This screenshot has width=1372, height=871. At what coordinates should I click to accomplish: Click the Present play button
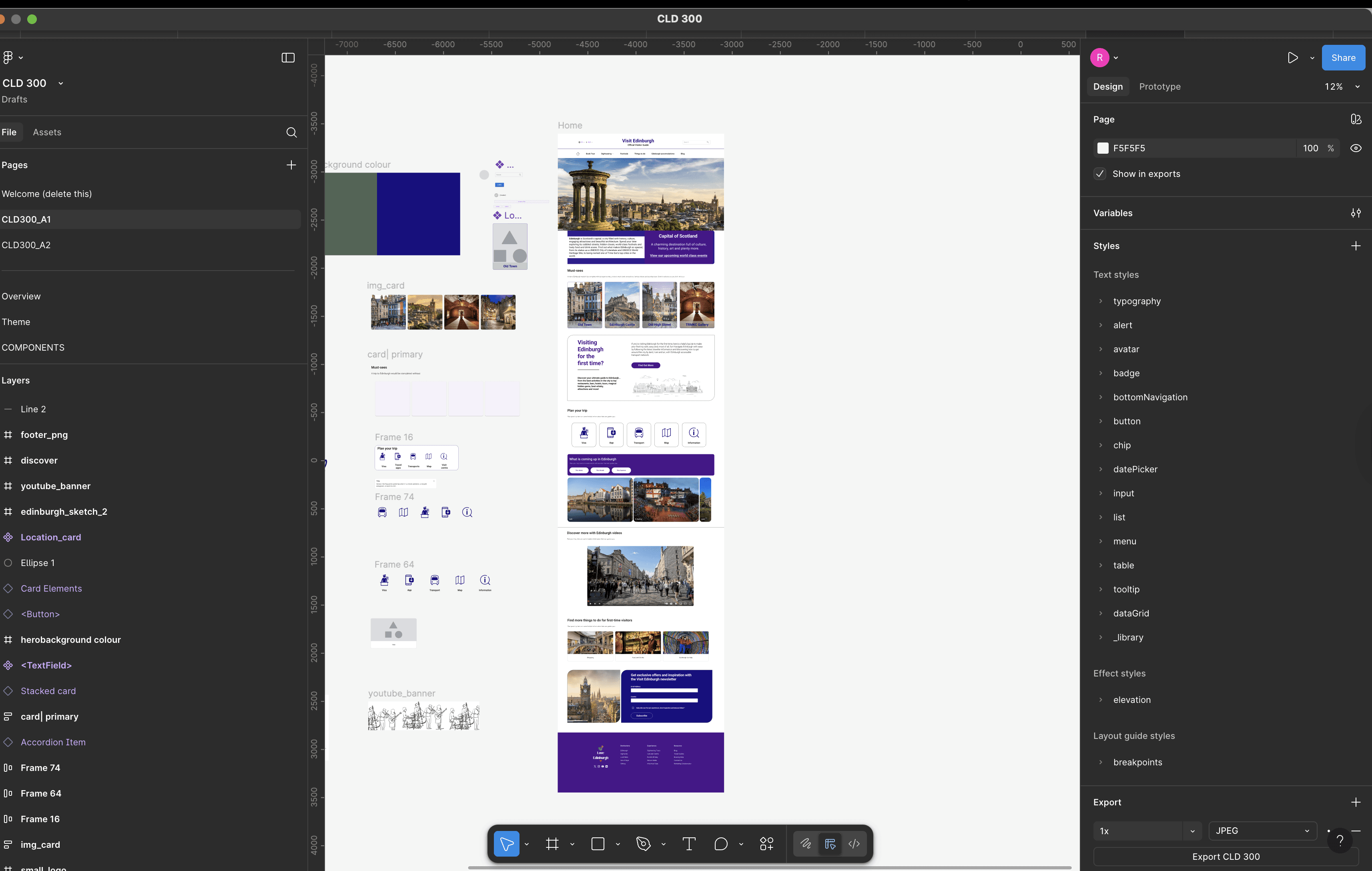click(1292, 58)
